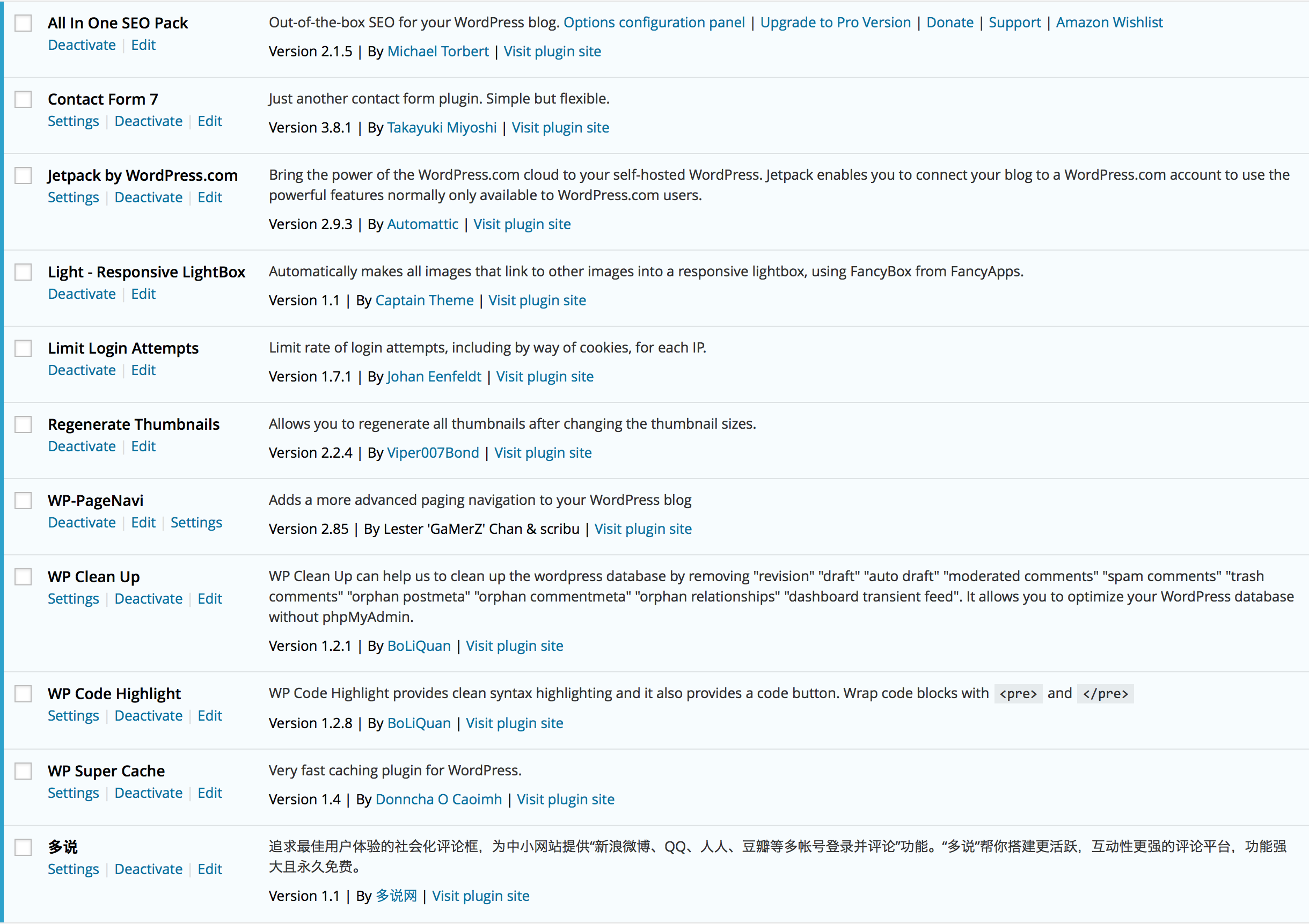Open the 多说网 author link

click(396, 896)
